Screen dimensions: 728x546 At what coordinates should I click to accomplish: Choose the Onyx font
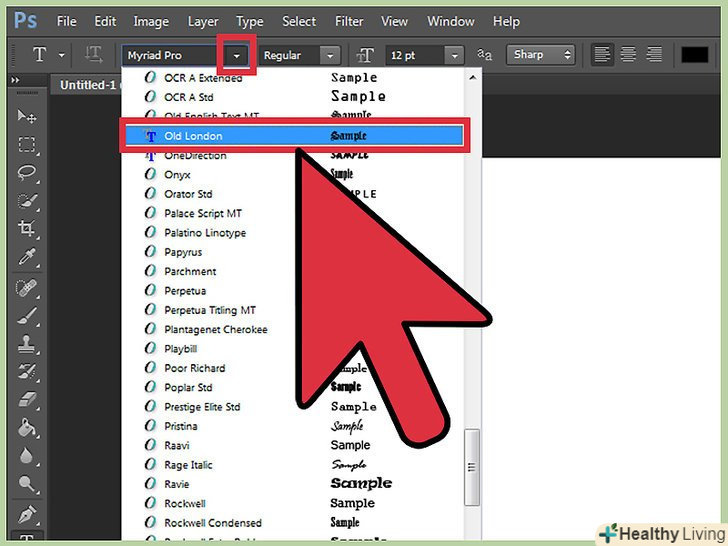point(294,175)
